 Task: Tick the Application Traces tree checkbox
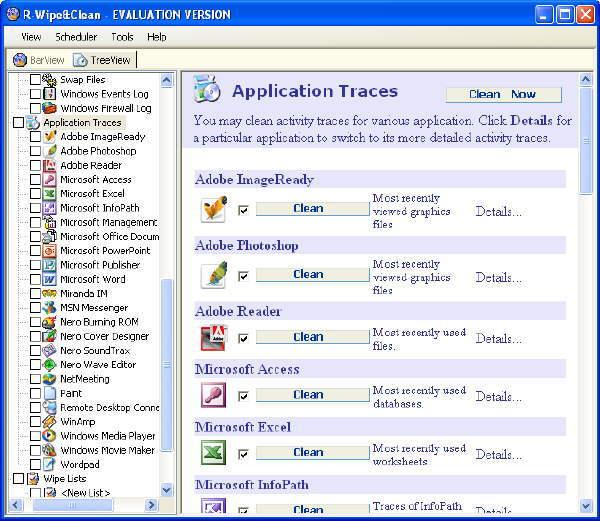(18, 122)
